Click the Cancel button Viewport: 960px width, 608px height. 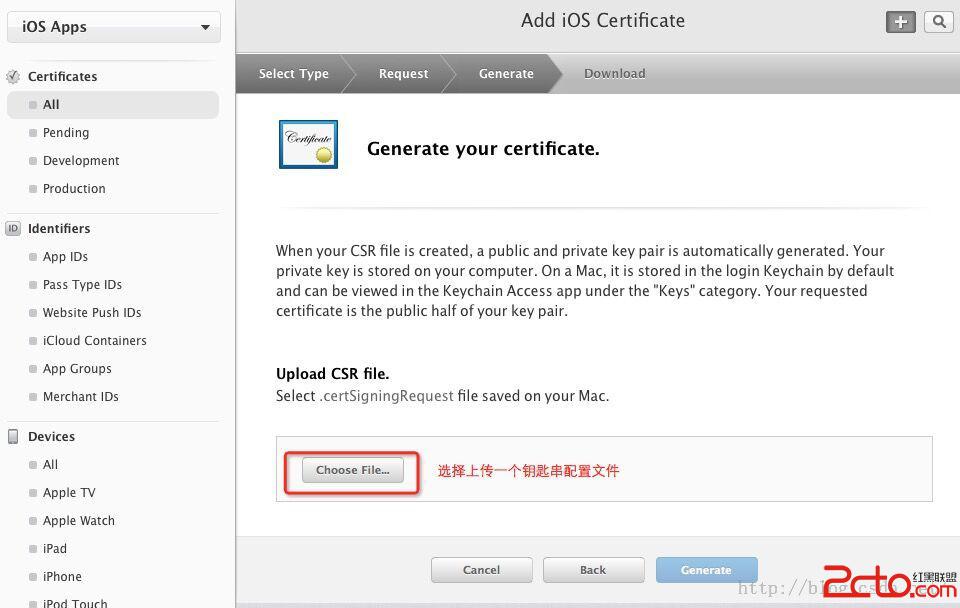point(481,570)
